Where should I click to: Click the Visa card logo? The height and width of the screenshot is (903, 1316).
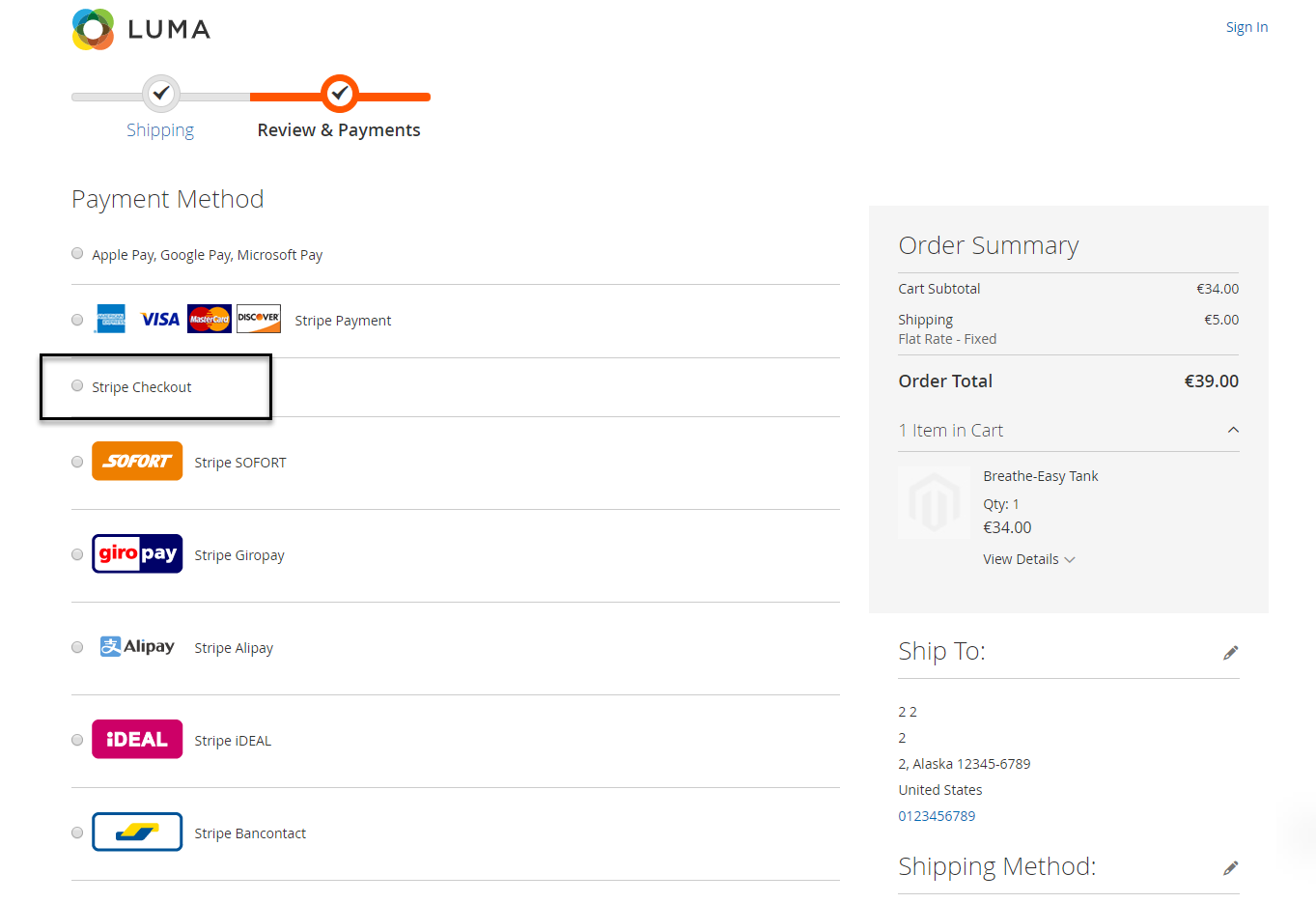(160, 320)
